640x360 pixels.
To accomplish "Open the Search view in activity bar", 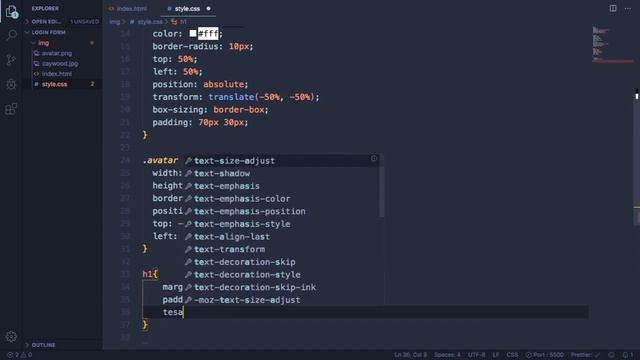I will click(x=11, y=36).
